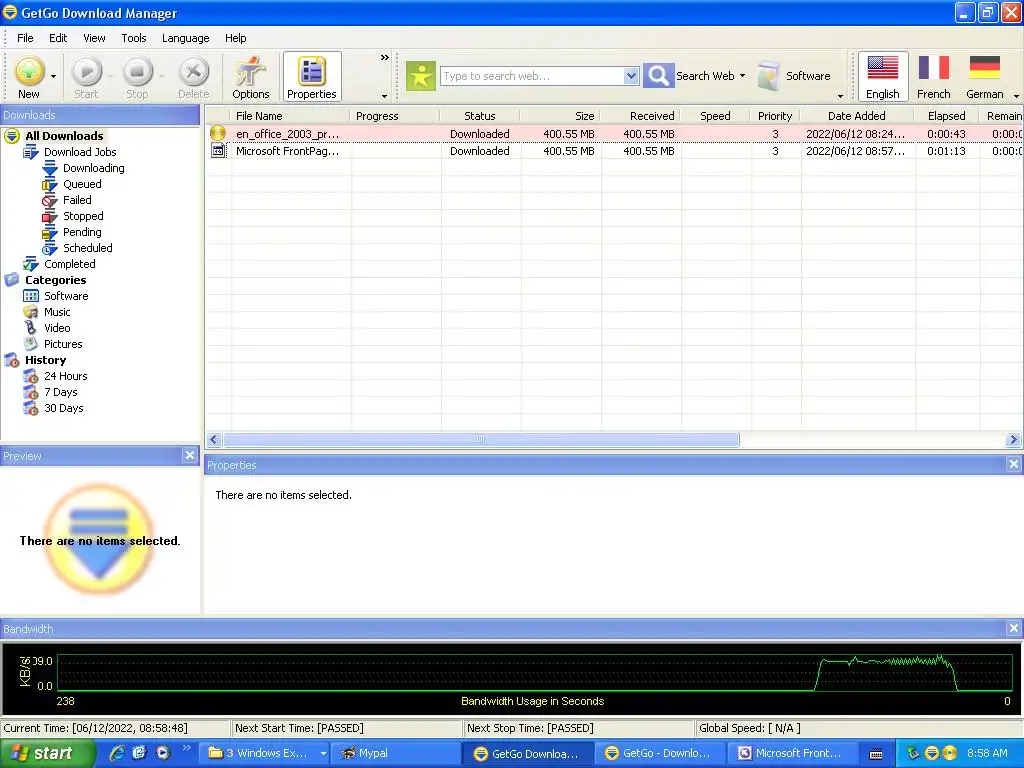Click the Stopped filter icon
Image resolution: width=1024 pixels, height=768 pixels.
pos(50,216)
